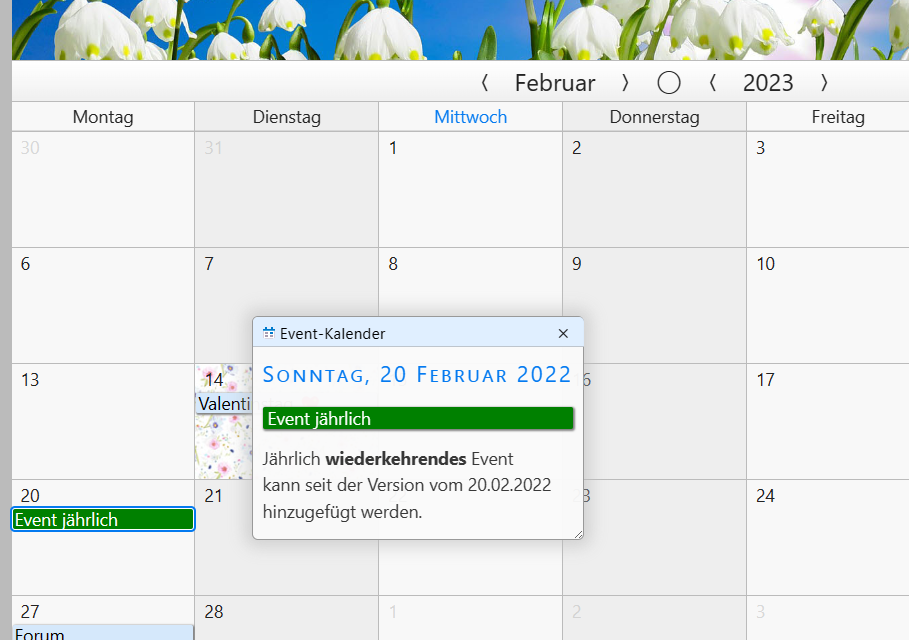Click the Februar month label
This screenshot has width=909, height=640.
pos(555,83)
